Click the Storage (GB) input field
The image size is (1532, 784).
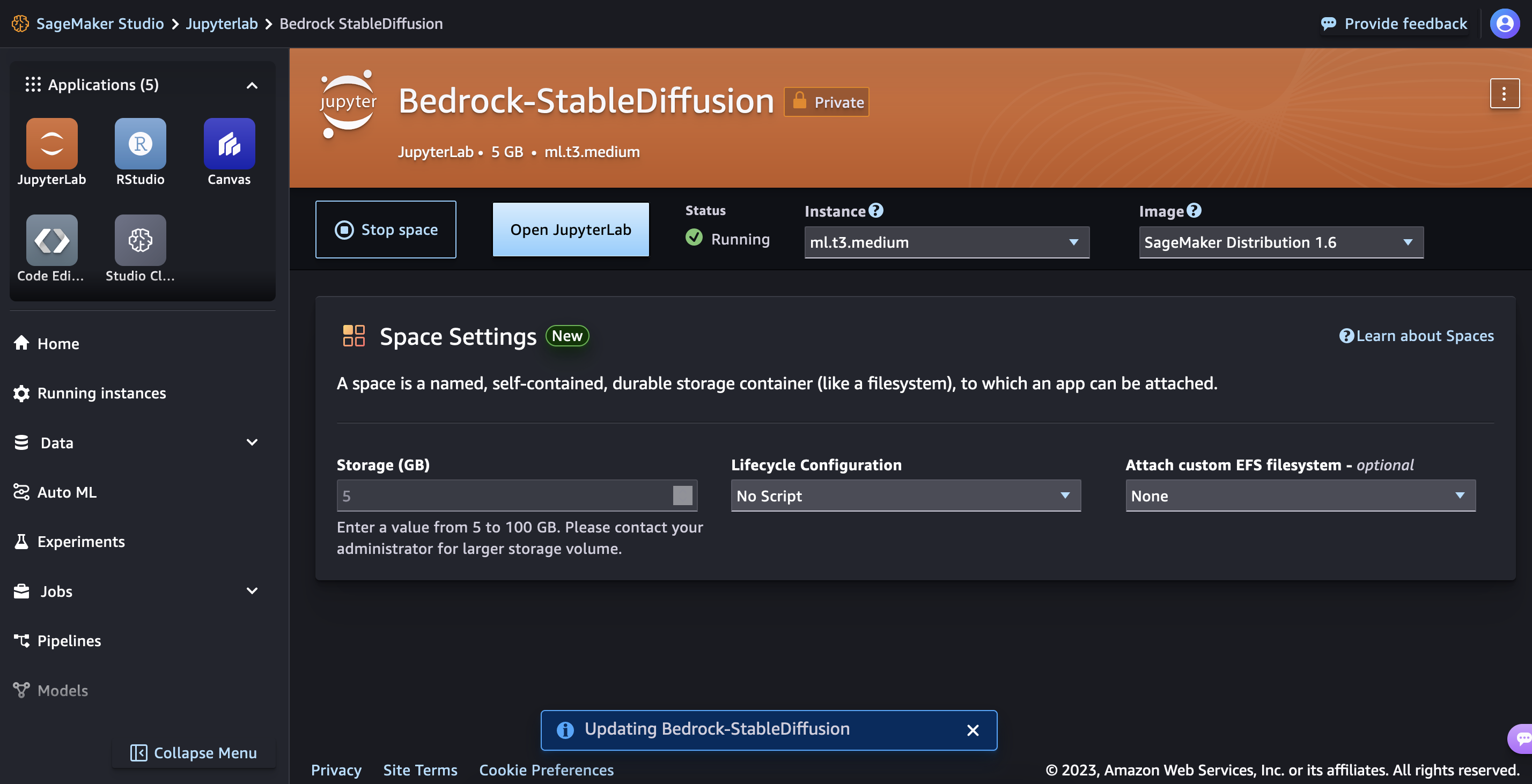[517, 495]
